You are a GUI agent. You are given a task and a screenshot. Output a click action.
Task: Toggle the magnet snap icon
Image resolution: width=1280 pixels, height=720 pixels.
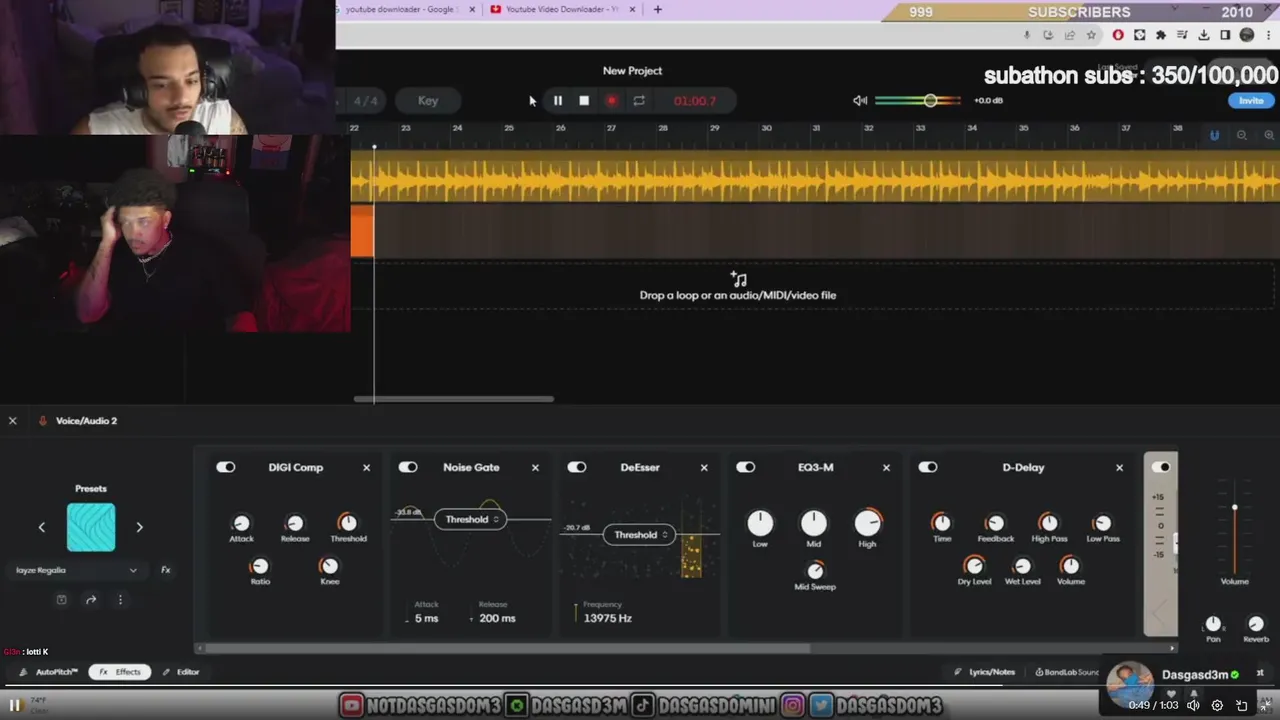[1214, 135]
